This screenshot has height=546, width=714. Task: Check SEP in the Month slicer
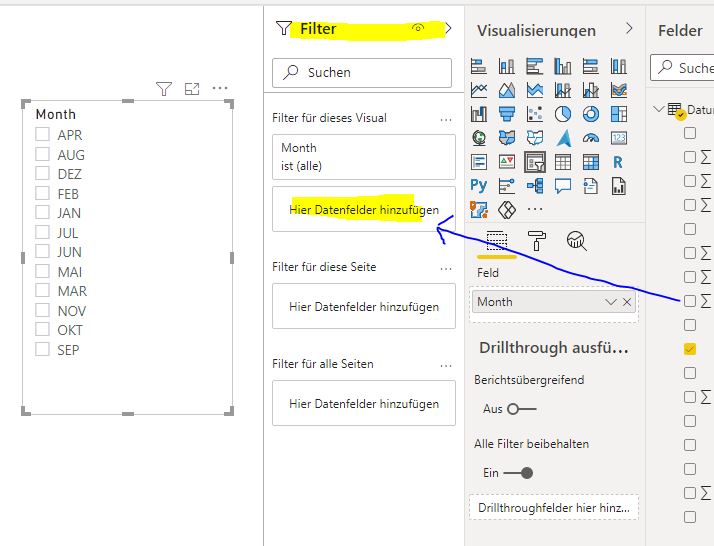coord(42,349)
